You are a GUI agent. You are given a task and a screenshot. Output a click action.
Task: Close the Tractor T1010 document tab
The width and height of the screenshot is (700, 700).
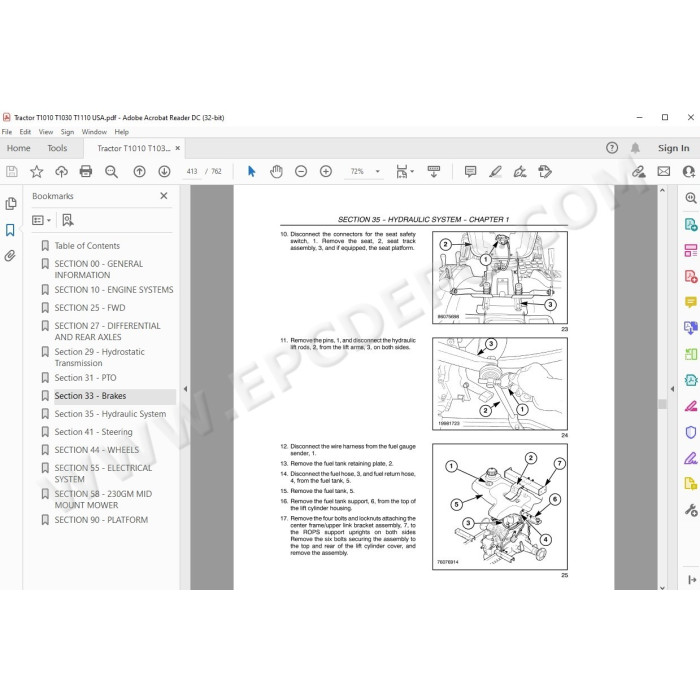(178, 148)
